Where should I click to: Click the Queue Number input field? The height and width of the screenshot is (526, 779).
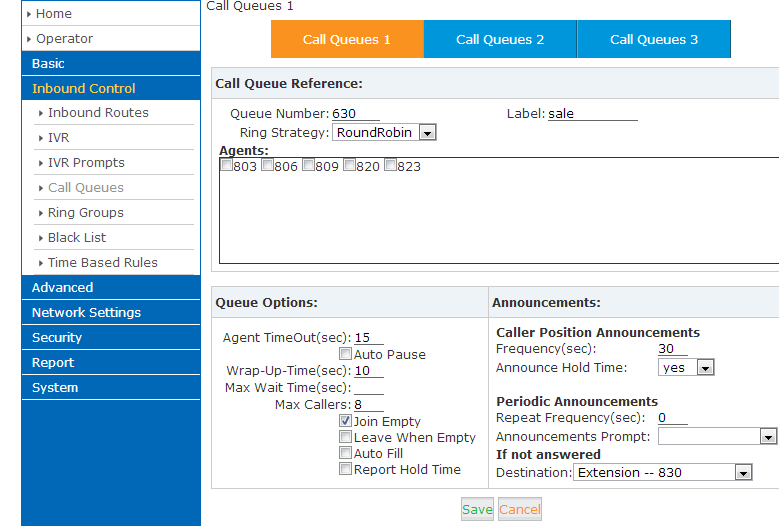(x=355, y=114)
